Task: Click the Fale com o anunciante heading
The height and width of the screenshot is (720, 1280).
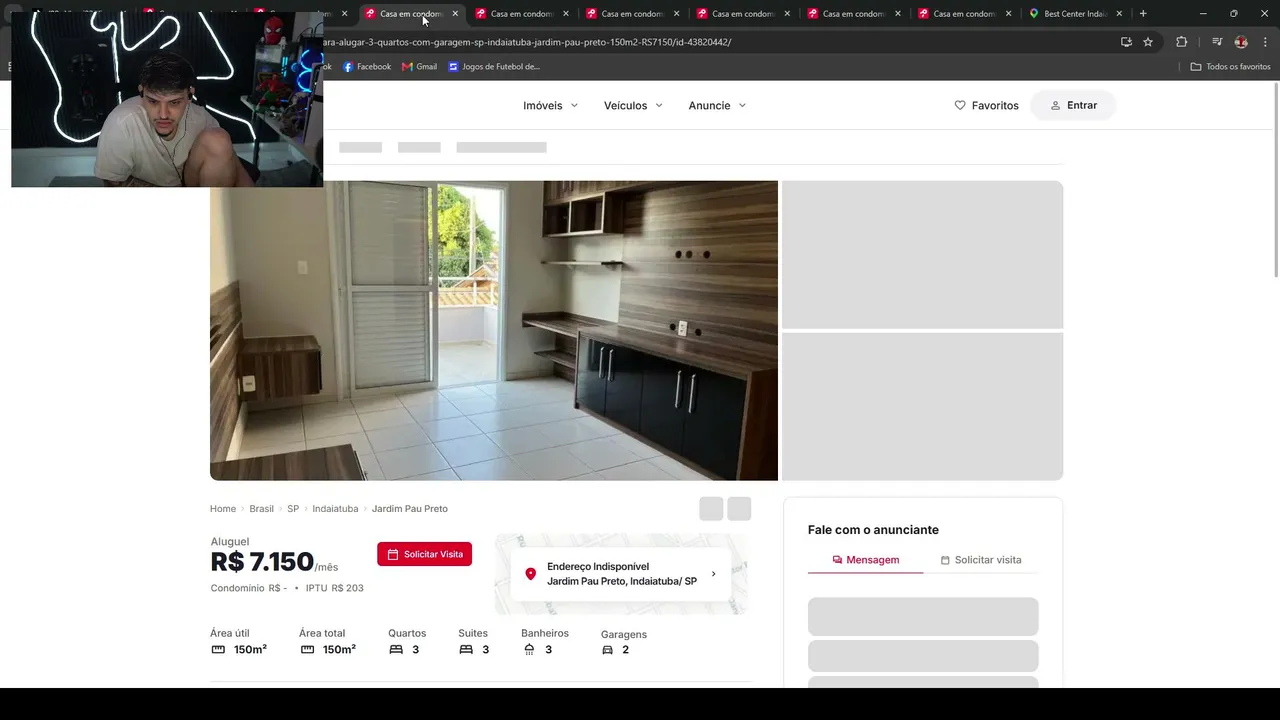Action: pyautogui.click(x=873, y=530)
